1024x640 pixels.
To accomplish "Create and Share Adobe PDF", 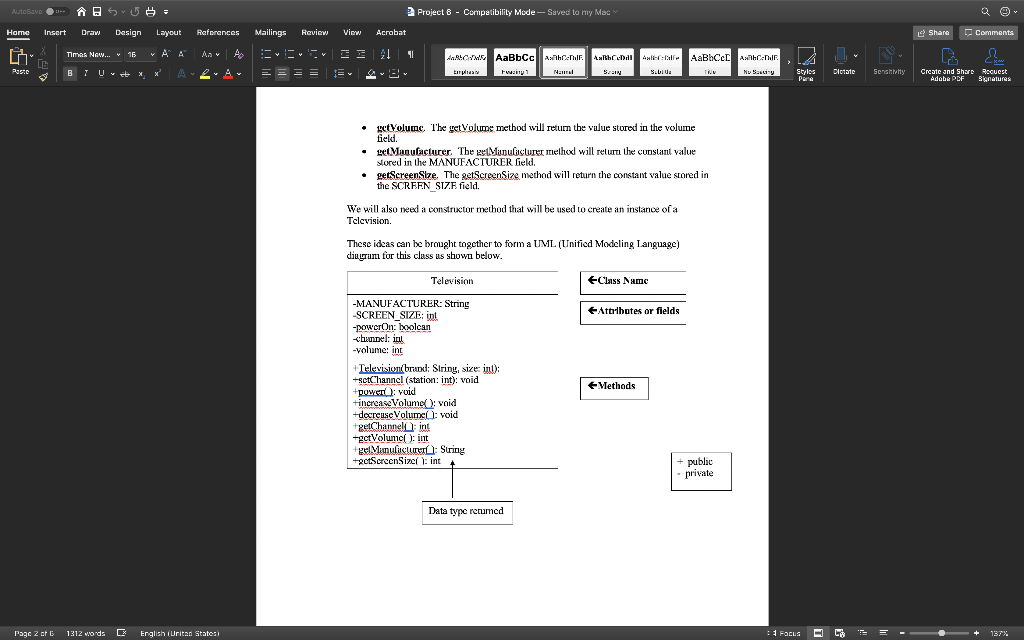I will coord(946,62).
